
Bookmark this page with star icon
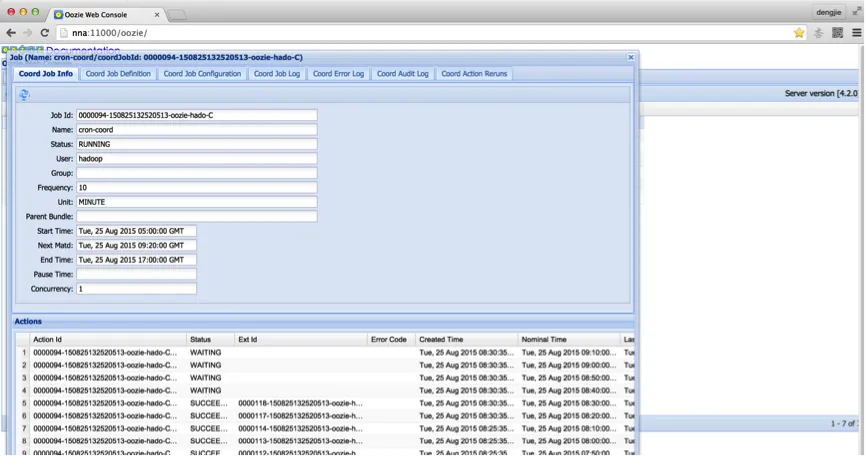799,33
